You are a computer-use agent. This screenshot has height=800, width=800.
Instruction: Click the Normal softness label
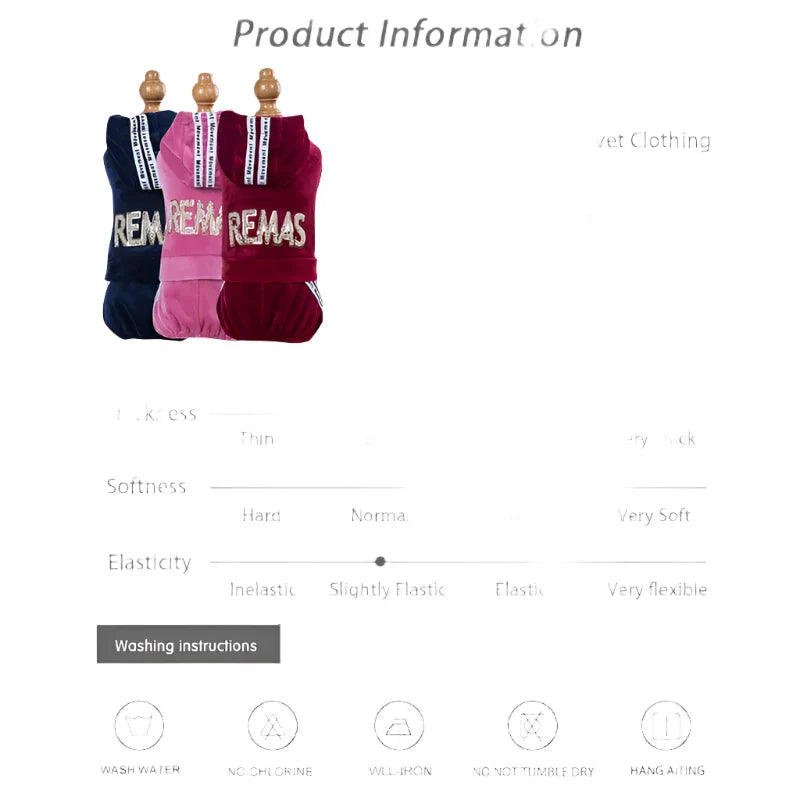tap(379, 515)
